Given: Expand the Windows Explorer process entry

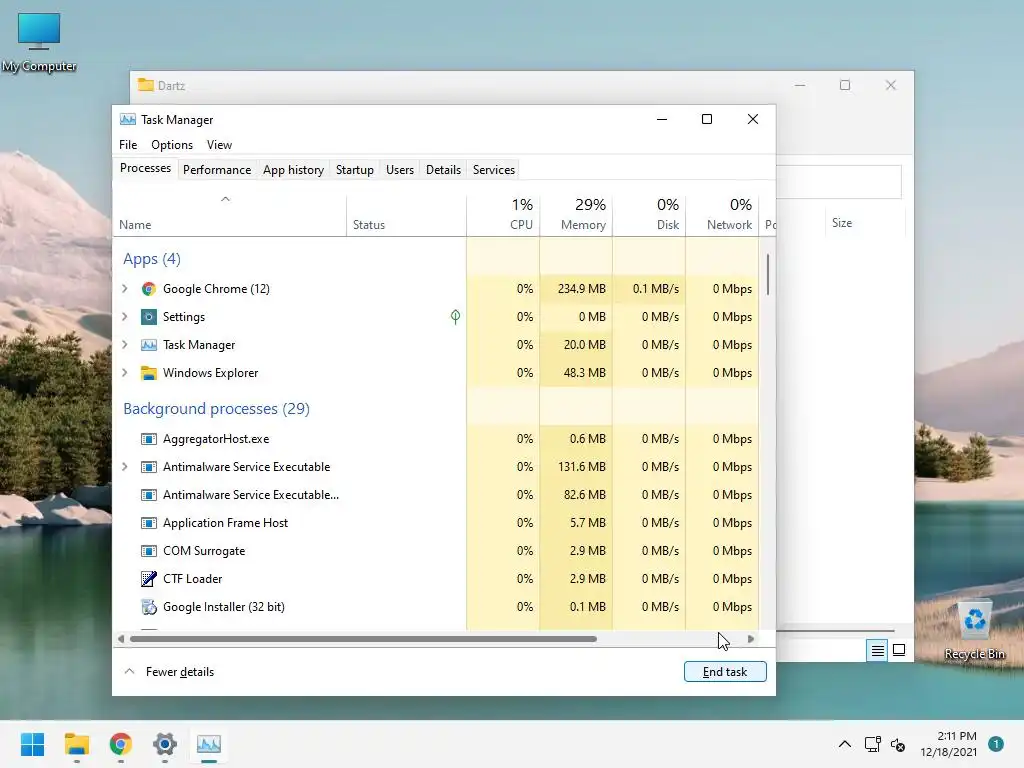Looking at the screenshot, I should coord(125,373).
